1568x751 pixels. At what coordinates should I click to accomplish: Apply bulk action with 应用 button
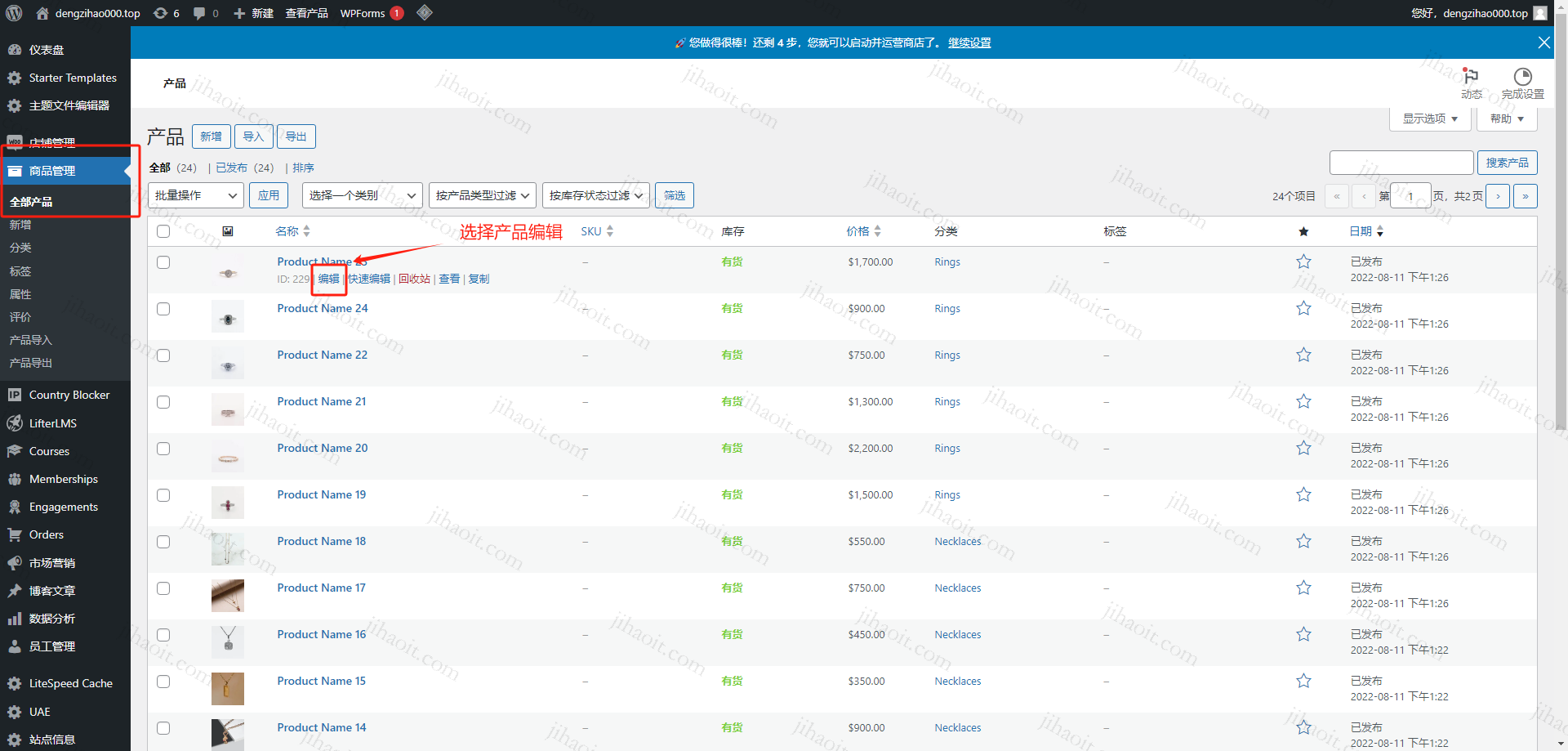269,195
